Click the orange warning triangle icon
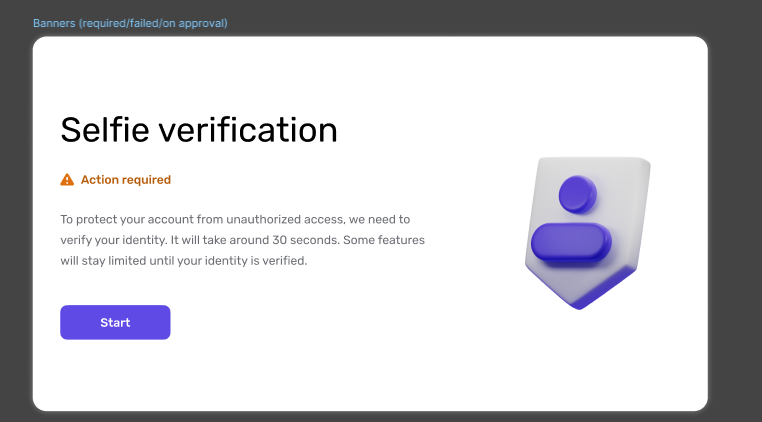This screenshot has height=422, width=762. [x=67, y=180]
